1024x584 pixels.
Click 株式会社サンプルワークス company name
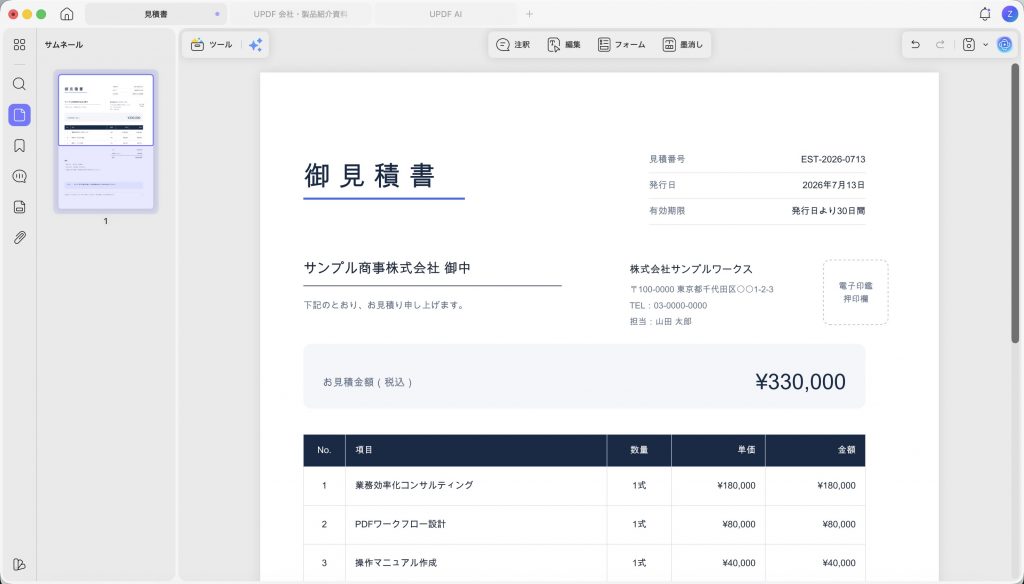click(x=691, y=268)
